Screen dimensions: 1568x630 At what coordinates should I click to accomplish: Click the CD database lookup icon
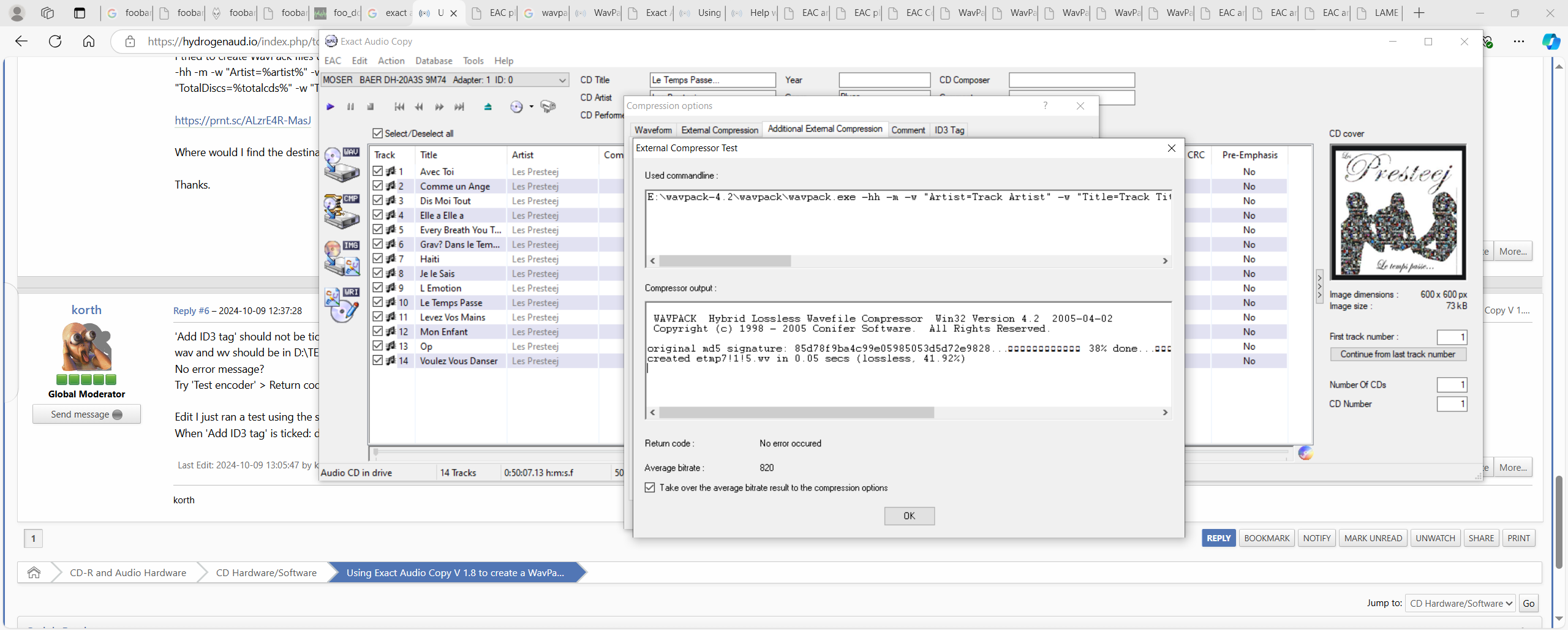pyautogui.click(x=517, y=107)
